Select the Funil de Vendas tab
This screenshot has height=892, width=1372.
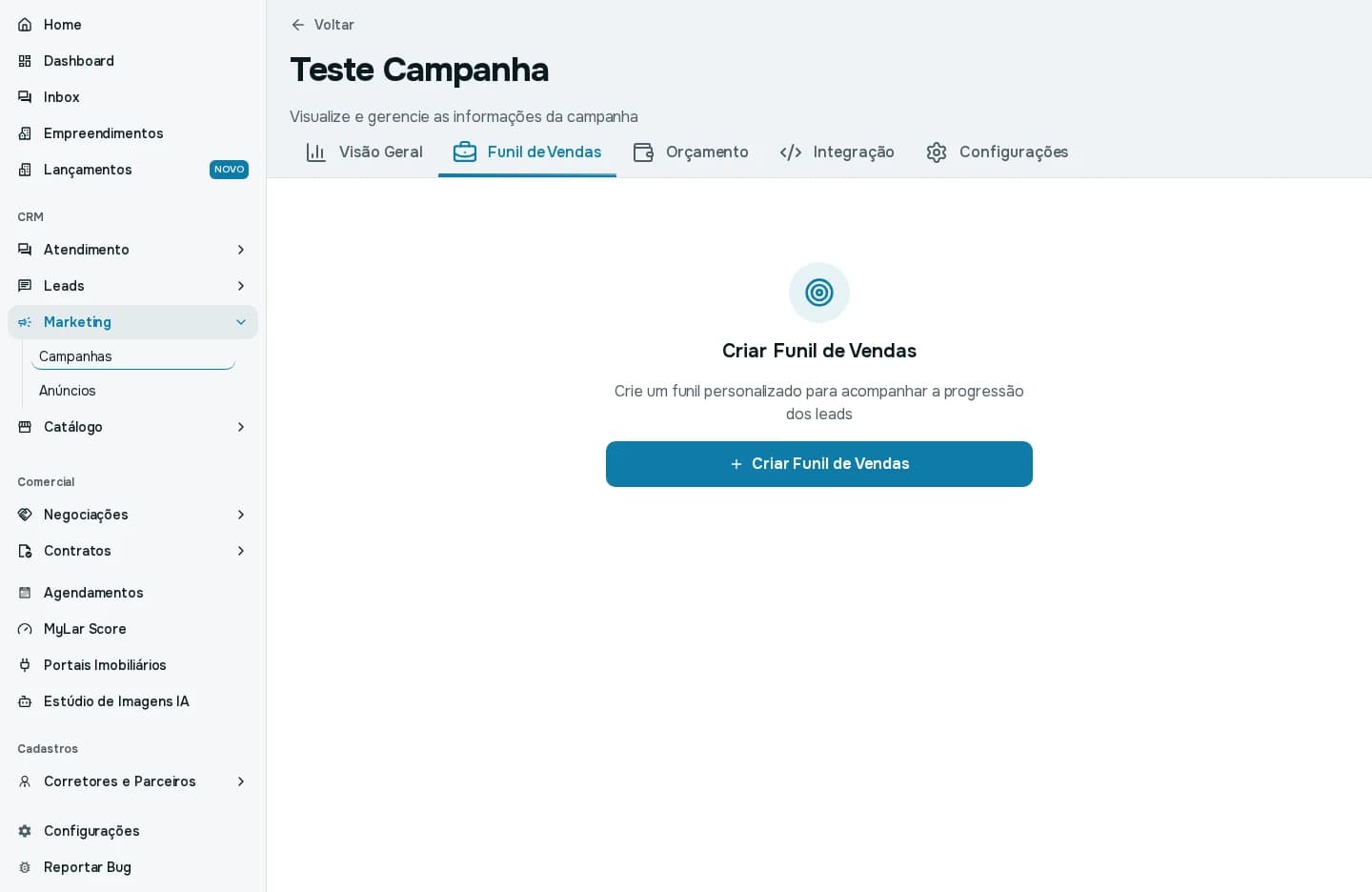pyautogui.click(x=527, y=152)
